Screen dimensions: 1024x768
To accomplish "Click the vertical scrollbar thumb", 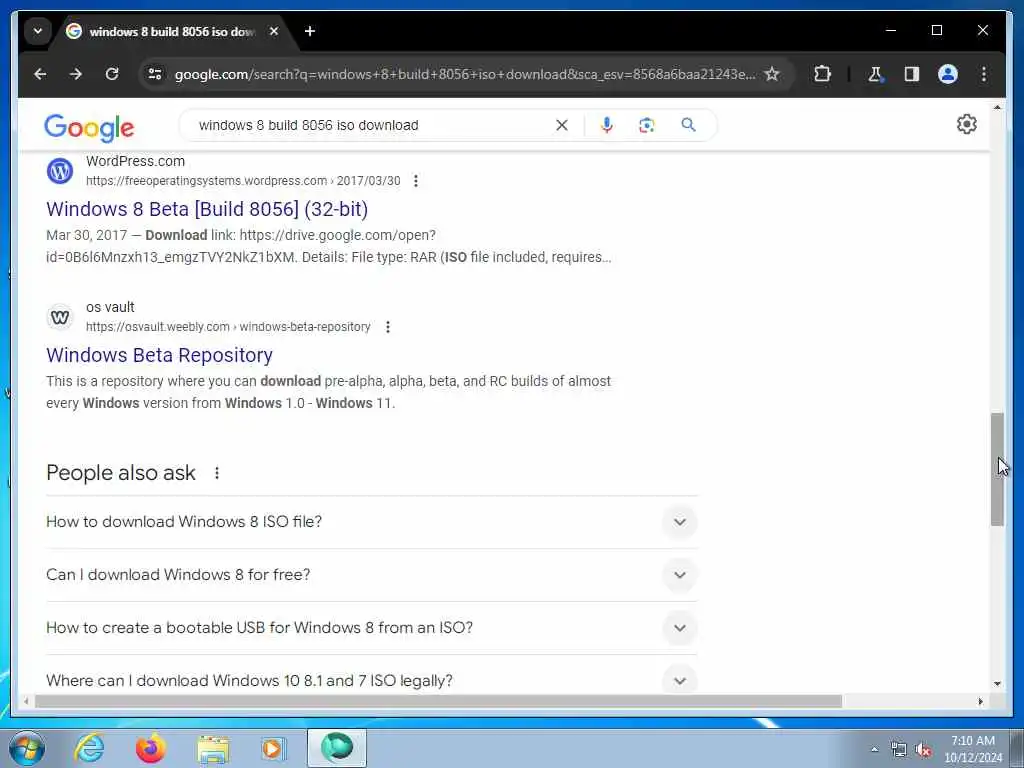I will coord(997,470).
